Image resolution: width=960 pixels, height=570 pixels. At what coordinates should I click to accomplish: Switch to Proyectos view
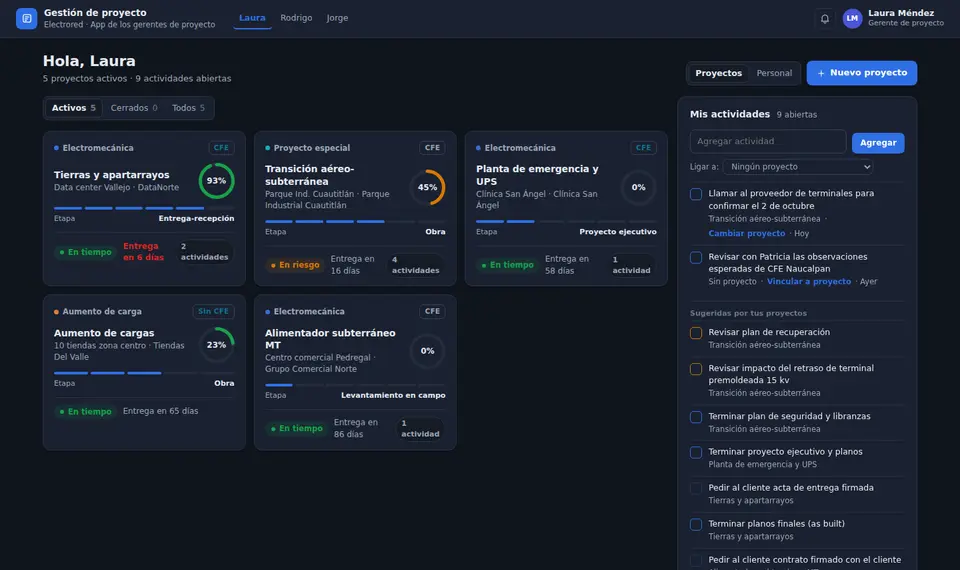(x=718, y=73)
